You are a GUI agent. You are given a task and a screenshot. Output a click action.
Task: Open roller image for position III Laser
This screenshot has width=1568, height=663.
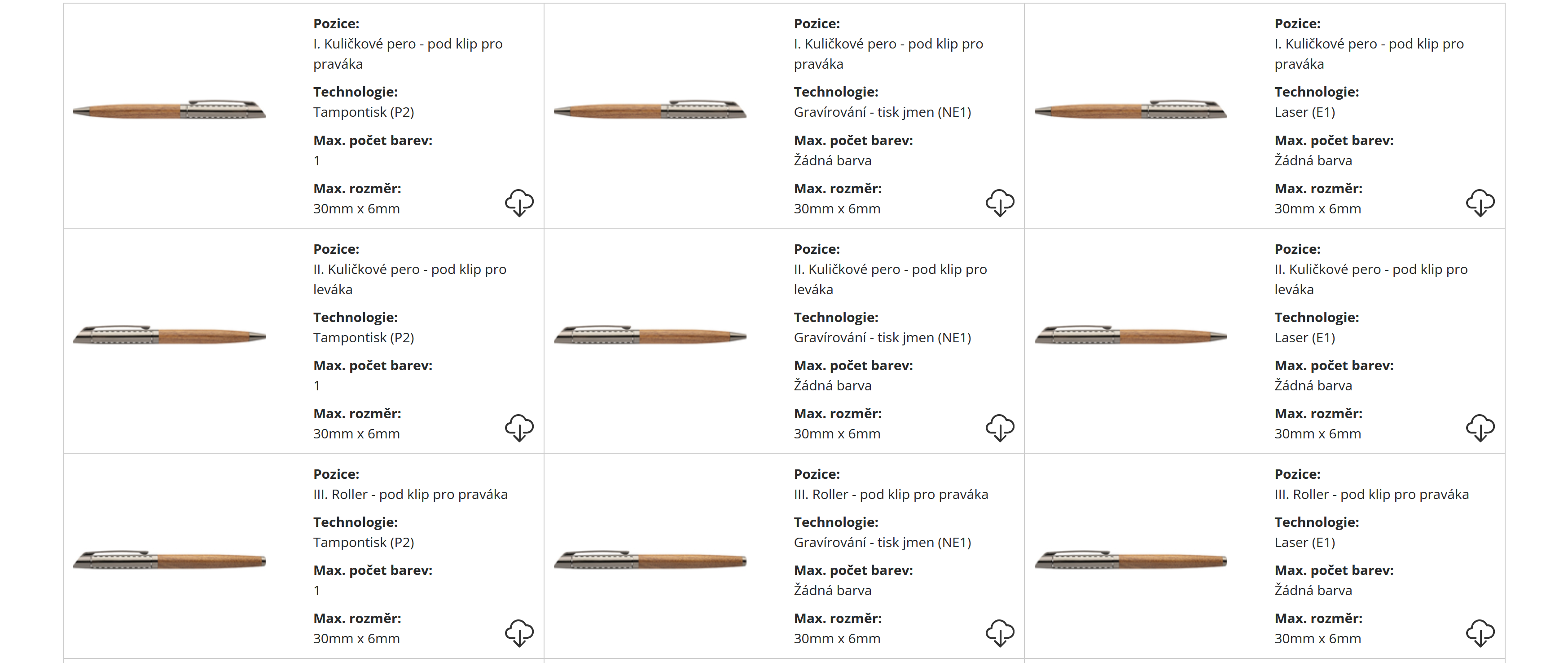(1130, 560)
